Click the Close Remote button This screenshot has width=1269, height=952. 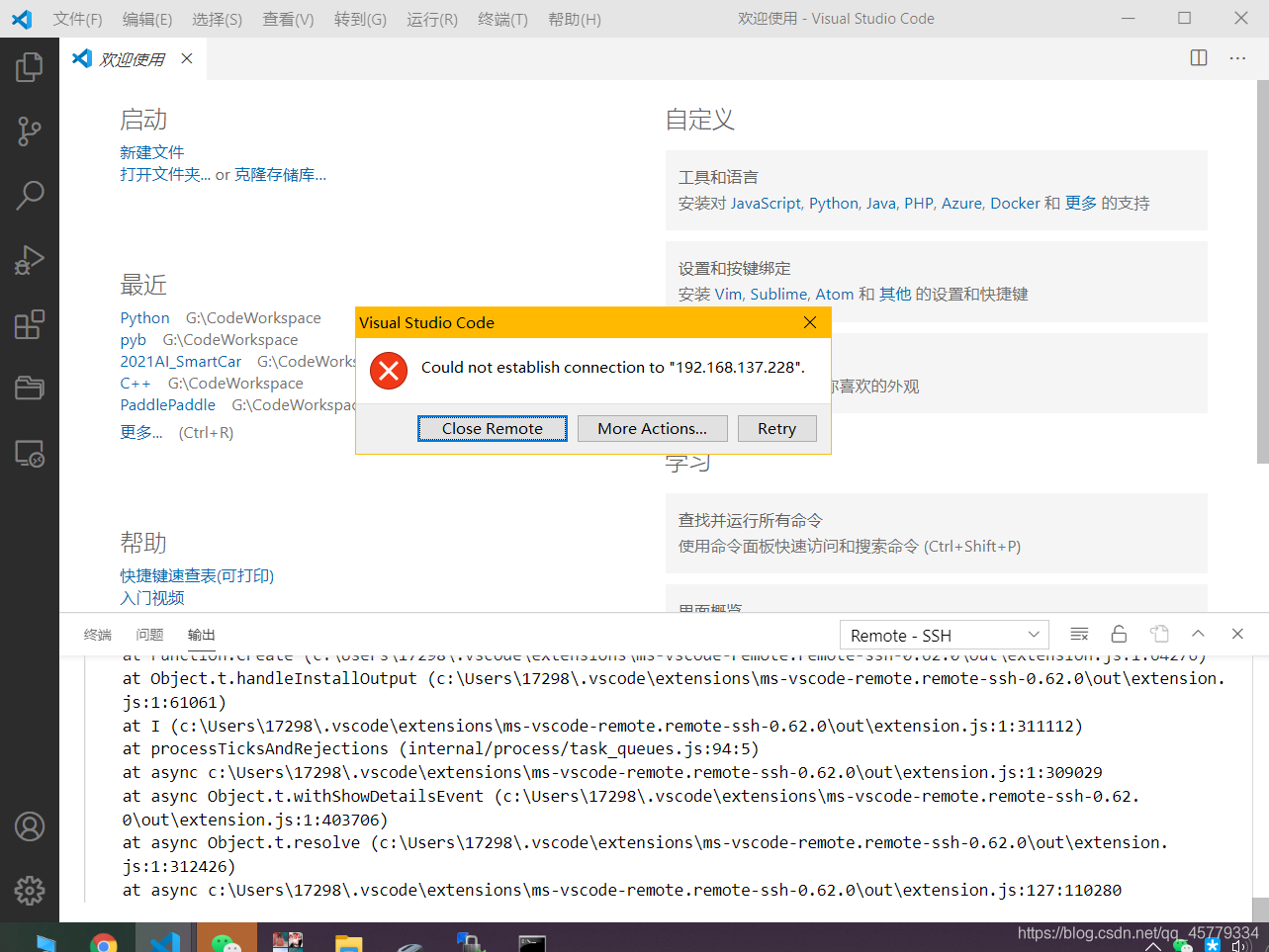click(x=493, y=428)
